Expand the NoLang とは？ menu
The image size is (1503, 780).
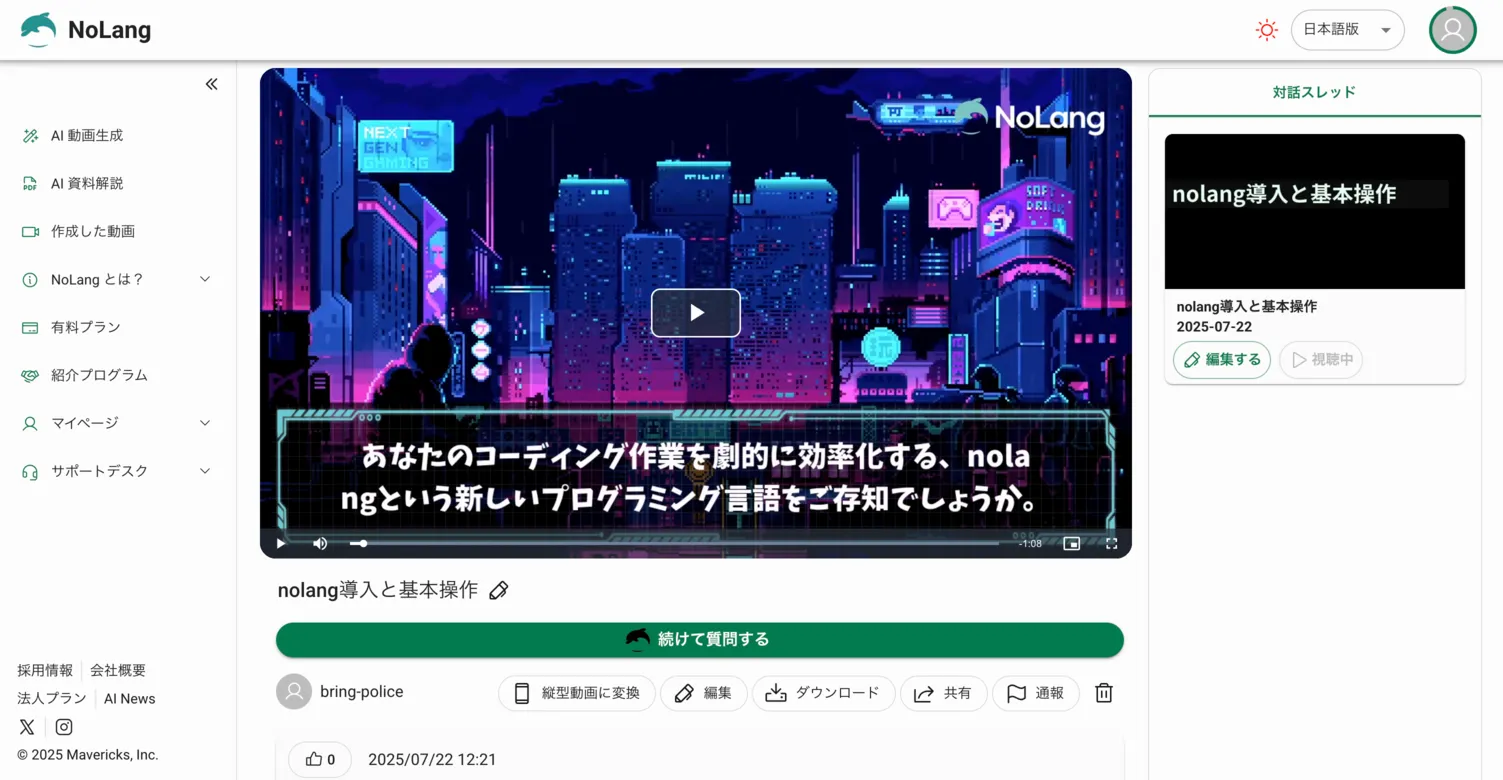coord(118,279)
